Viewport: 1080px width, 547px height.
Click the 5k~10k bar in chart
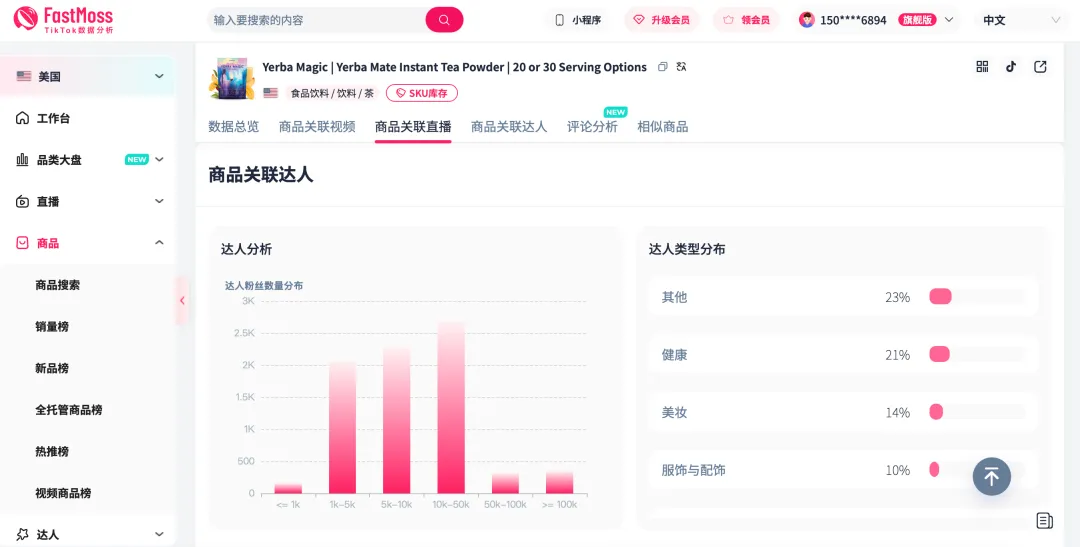click(397, 420)
